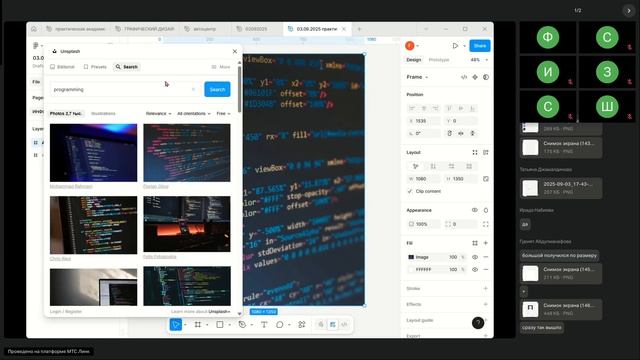
Task: Switch to the Prototype tab
Action: (439, 60)
